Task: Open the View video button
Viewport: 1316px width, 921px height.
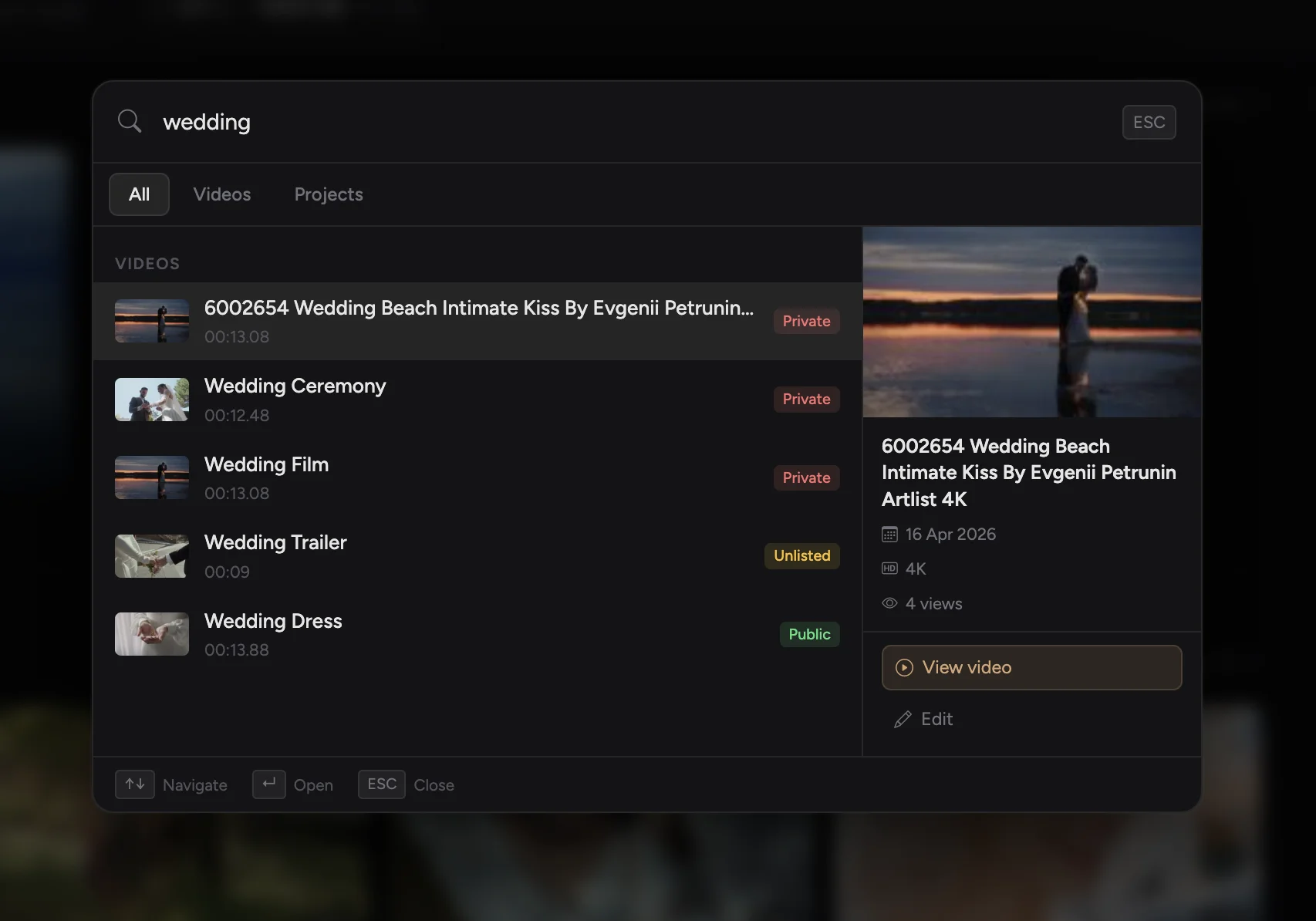Action: 1031,667
